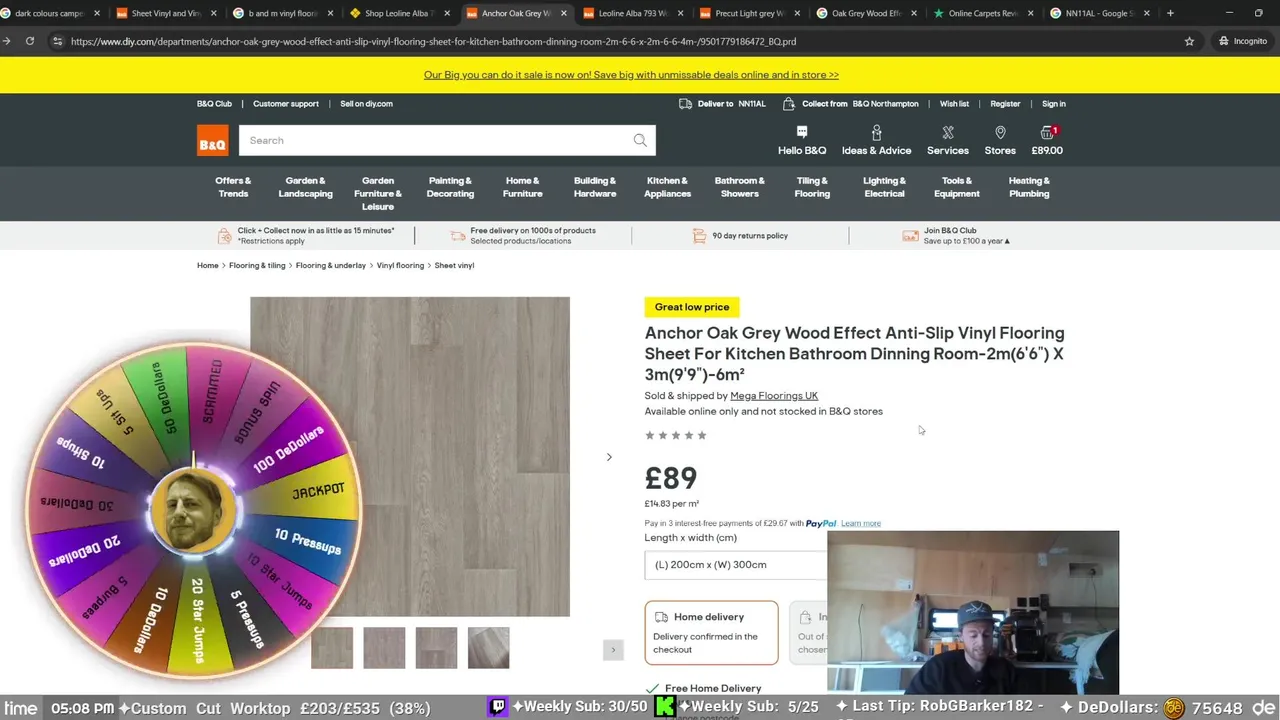
Task: Click the main vinyl flooring image
Action: pos(410,456)
